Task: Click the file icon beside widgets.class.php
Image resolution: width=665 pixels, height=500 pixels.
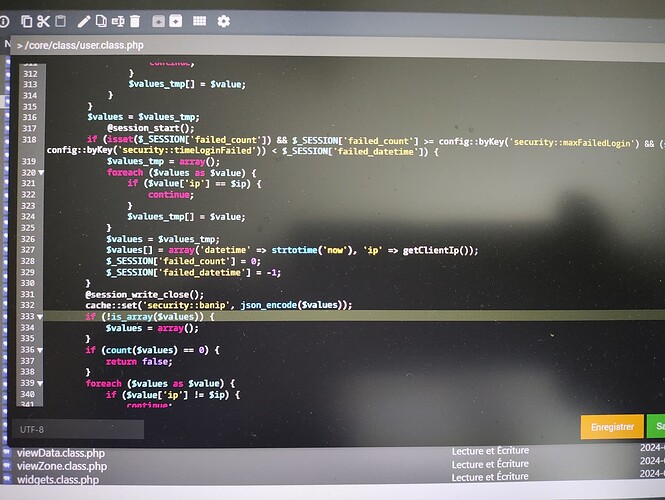Action: [x=7, y=478]
